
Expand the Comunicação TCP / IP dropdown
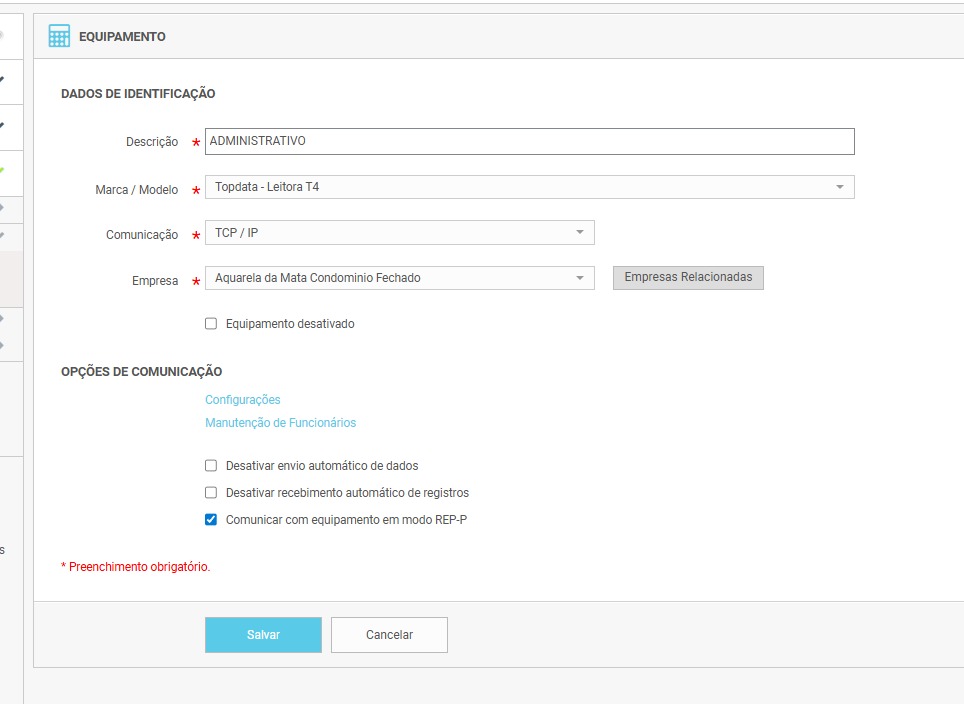tap(399, 233)
